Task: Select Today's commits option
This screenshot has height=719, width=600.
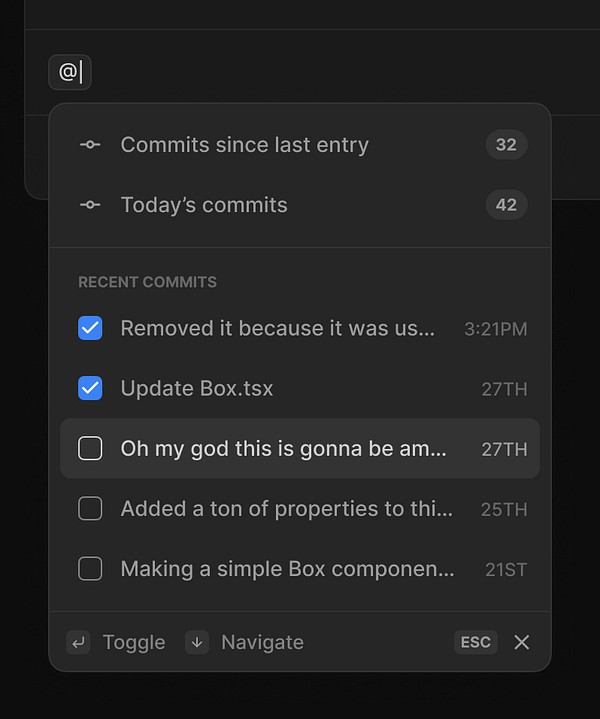Action: tap(204, 205)
